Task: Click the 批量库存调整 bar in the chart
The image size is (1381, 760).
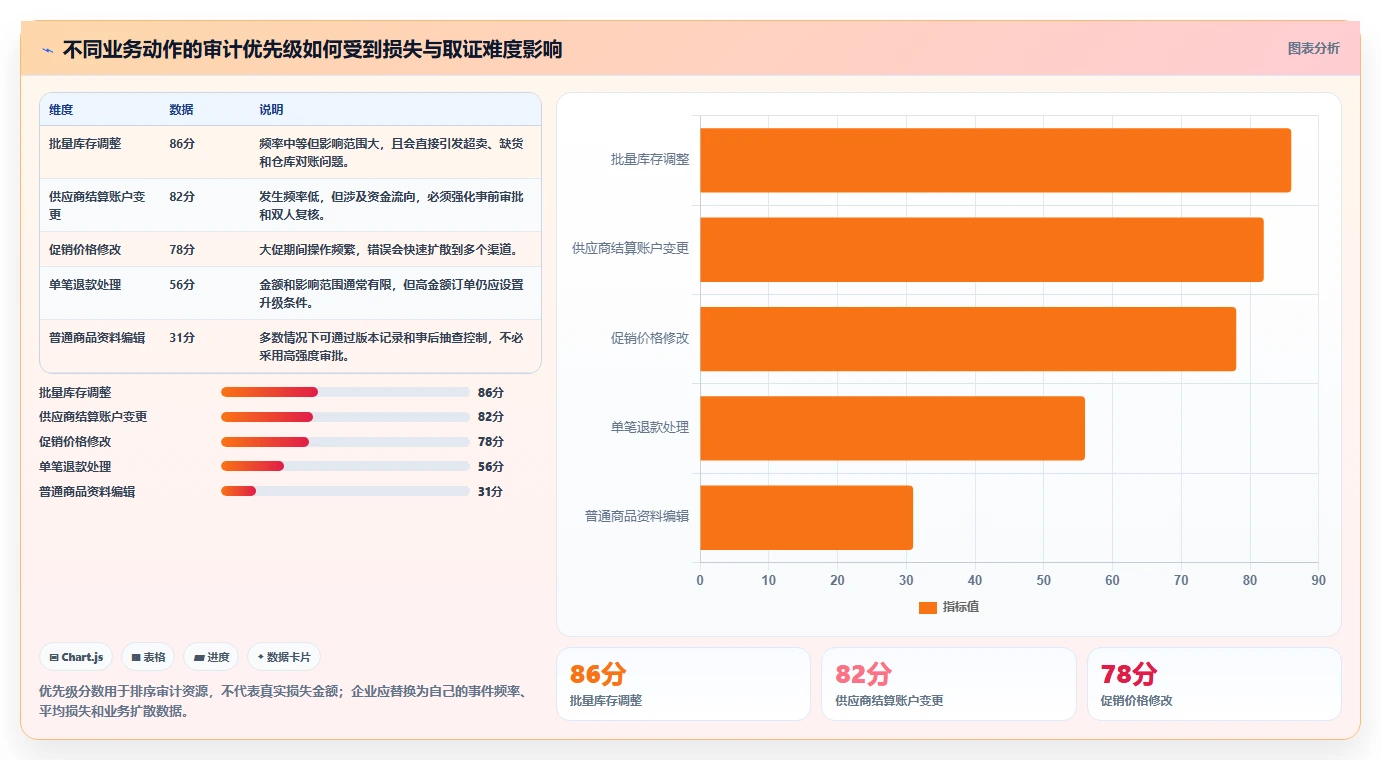Action: [995, 160]
